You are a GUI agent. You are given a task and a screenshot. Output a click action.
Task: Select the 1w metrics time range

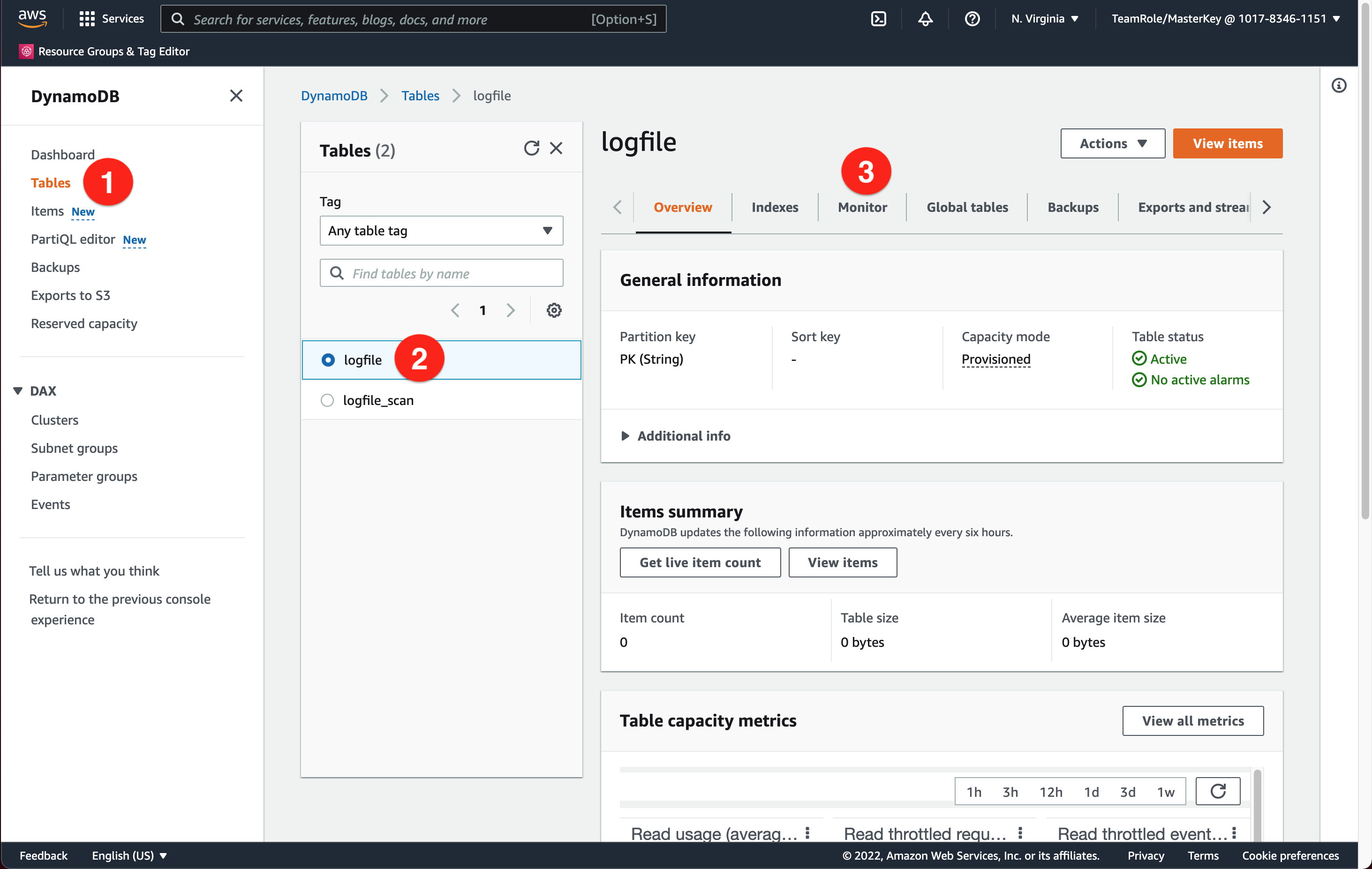1165,792
